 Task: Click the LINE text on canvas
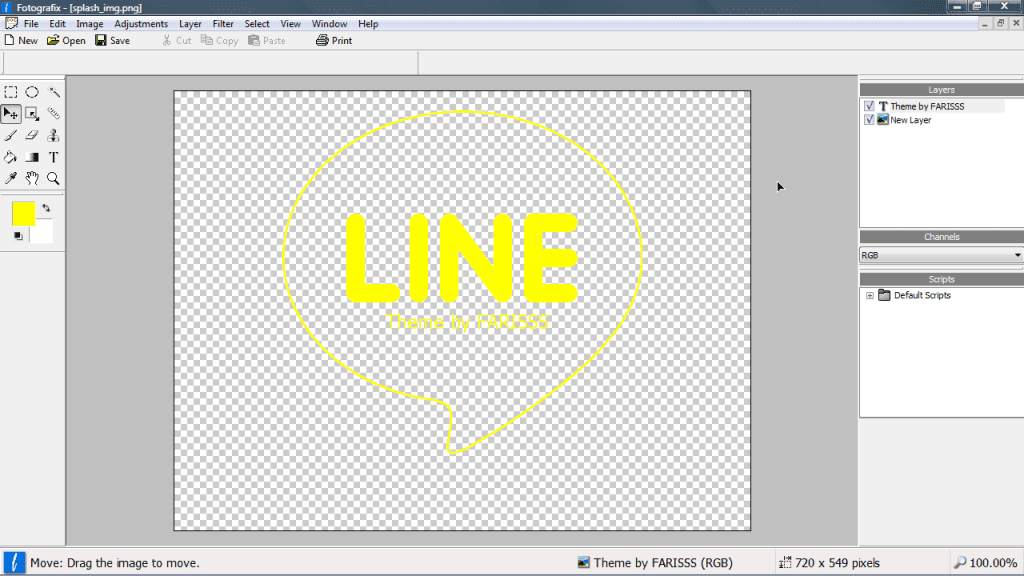pos(462,258)
